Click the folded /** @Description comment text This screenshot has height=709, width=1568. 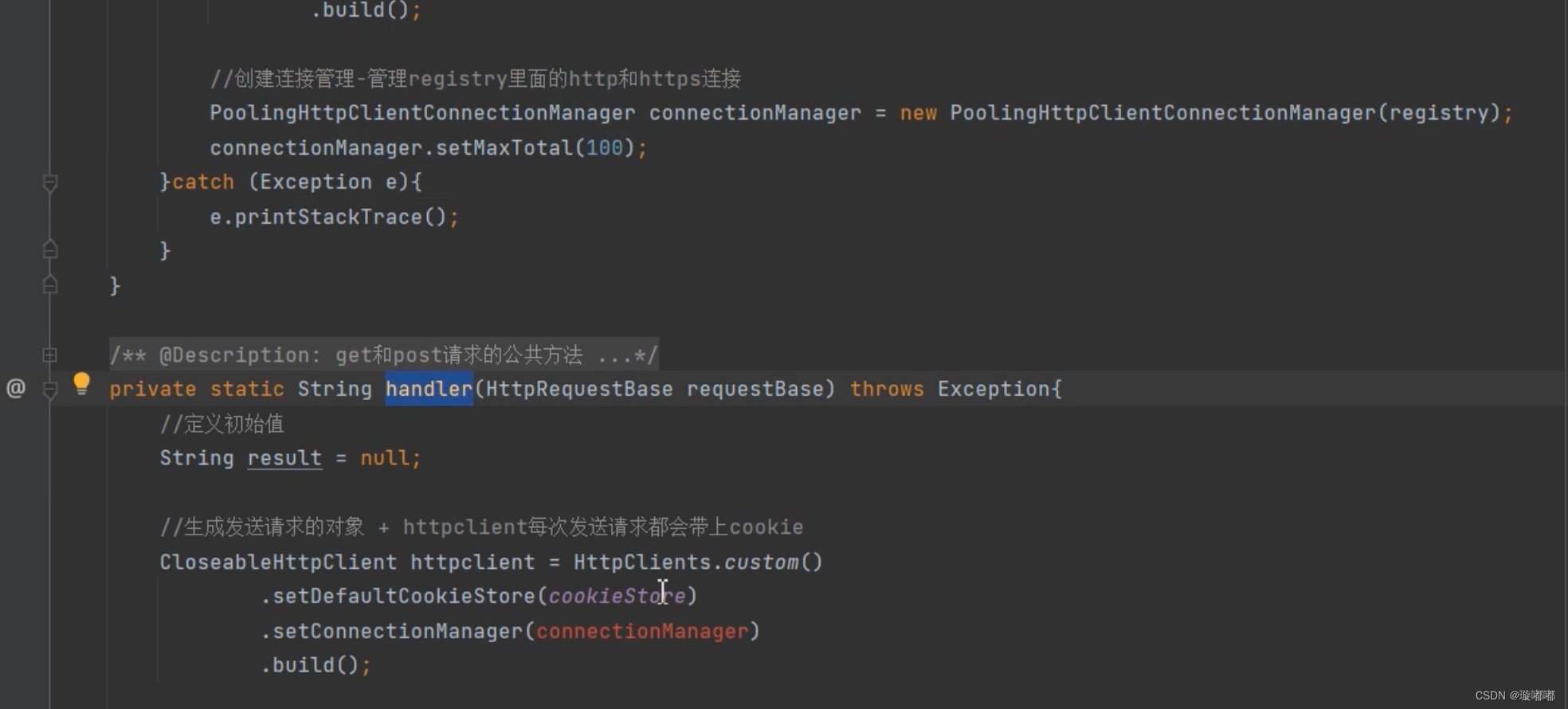point(383,354)
